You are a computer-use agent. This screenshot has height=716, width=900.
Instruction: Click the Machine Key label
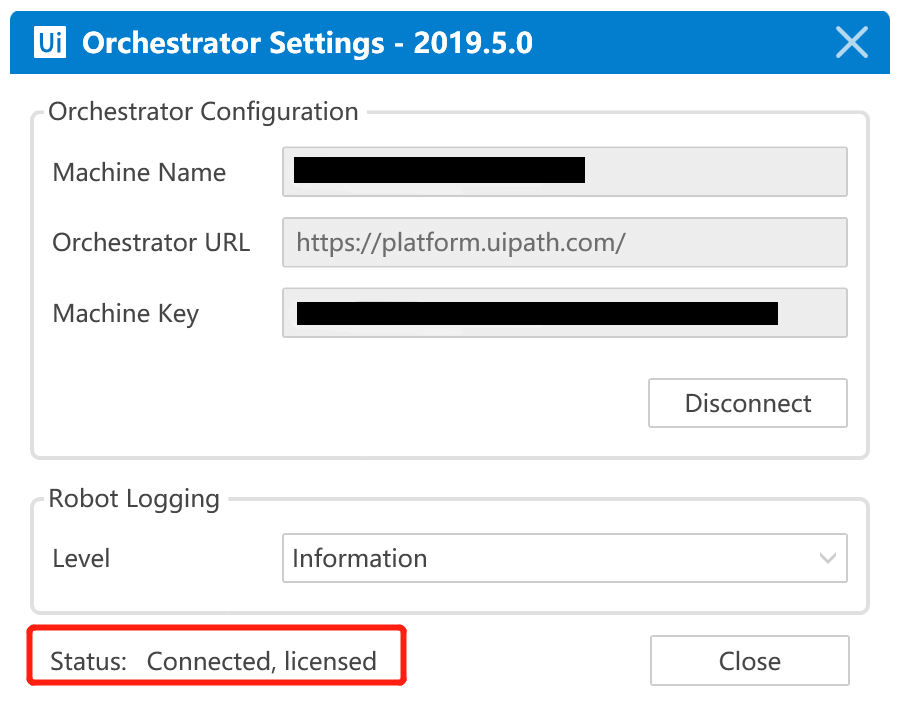(126, 314)
